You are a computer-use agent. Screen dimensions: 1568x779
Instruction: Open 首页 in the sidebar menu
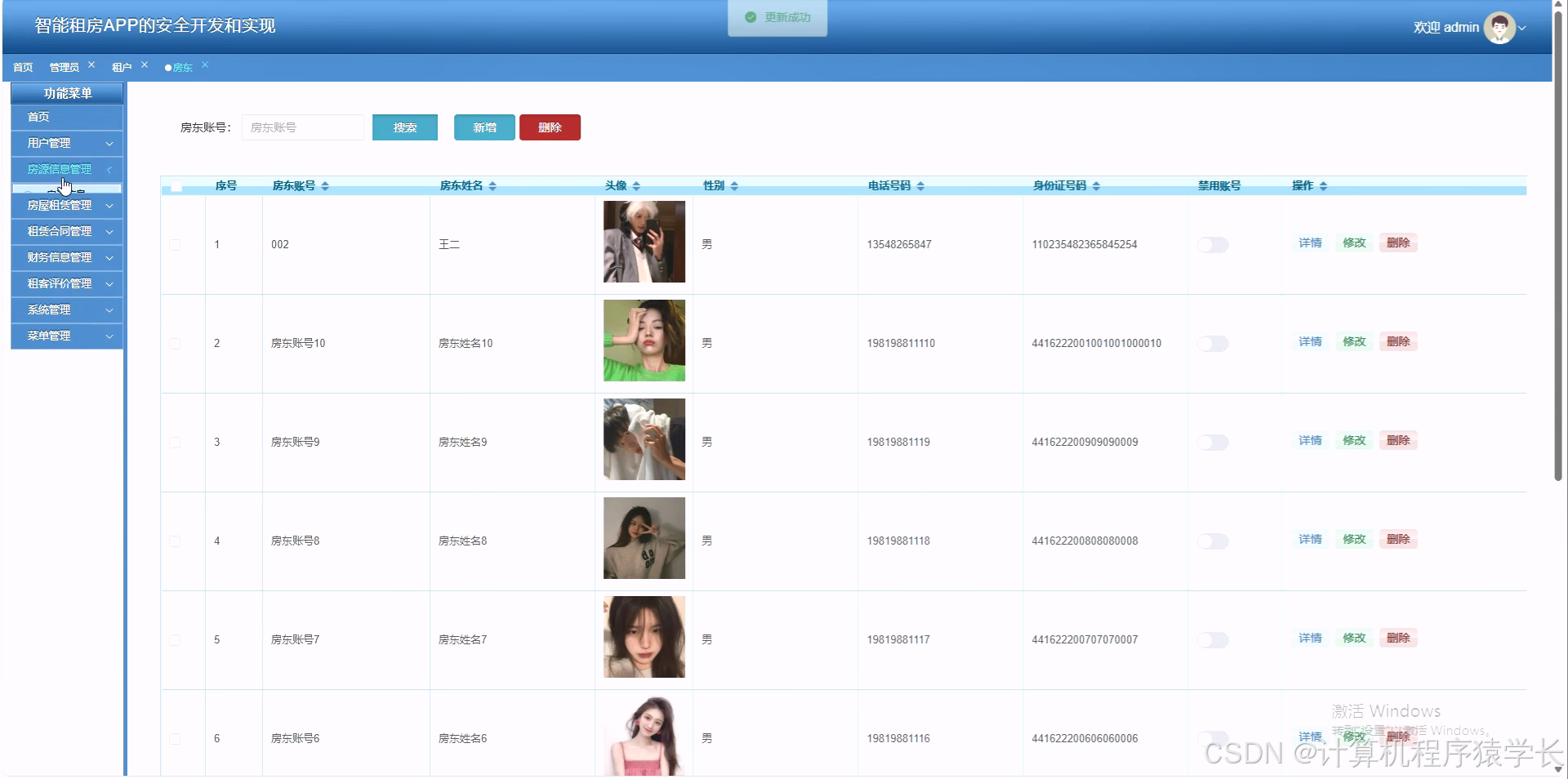pyautogui.click(x=67, y=117)
